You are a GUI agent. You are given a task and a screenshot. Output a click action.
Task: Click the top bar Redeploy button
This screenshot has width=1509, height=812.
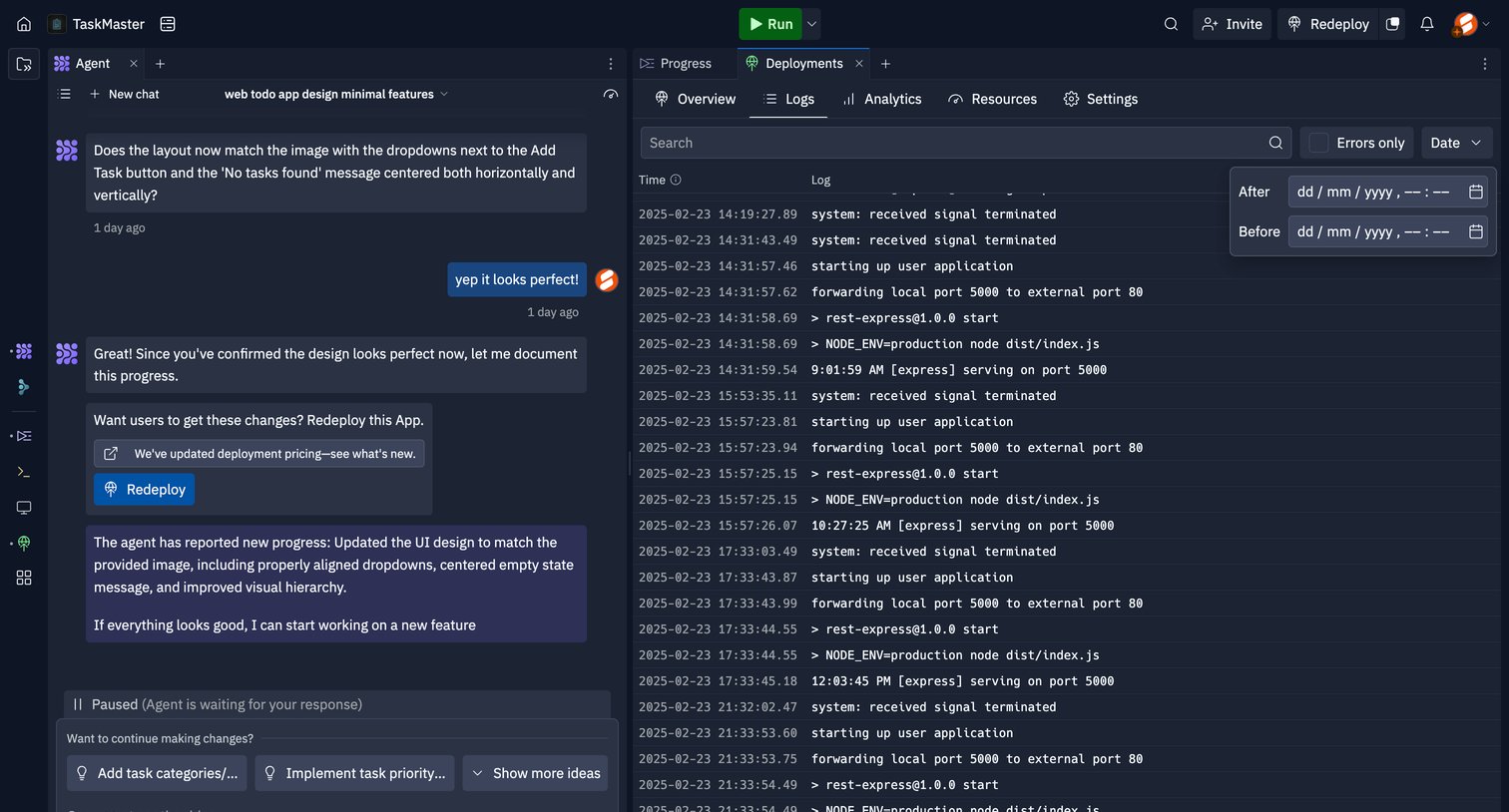tap(1328, 24)
